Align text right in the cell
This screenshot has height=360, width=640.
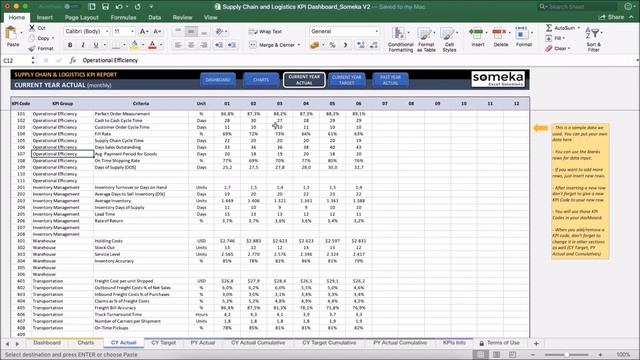tap(204, 45)
